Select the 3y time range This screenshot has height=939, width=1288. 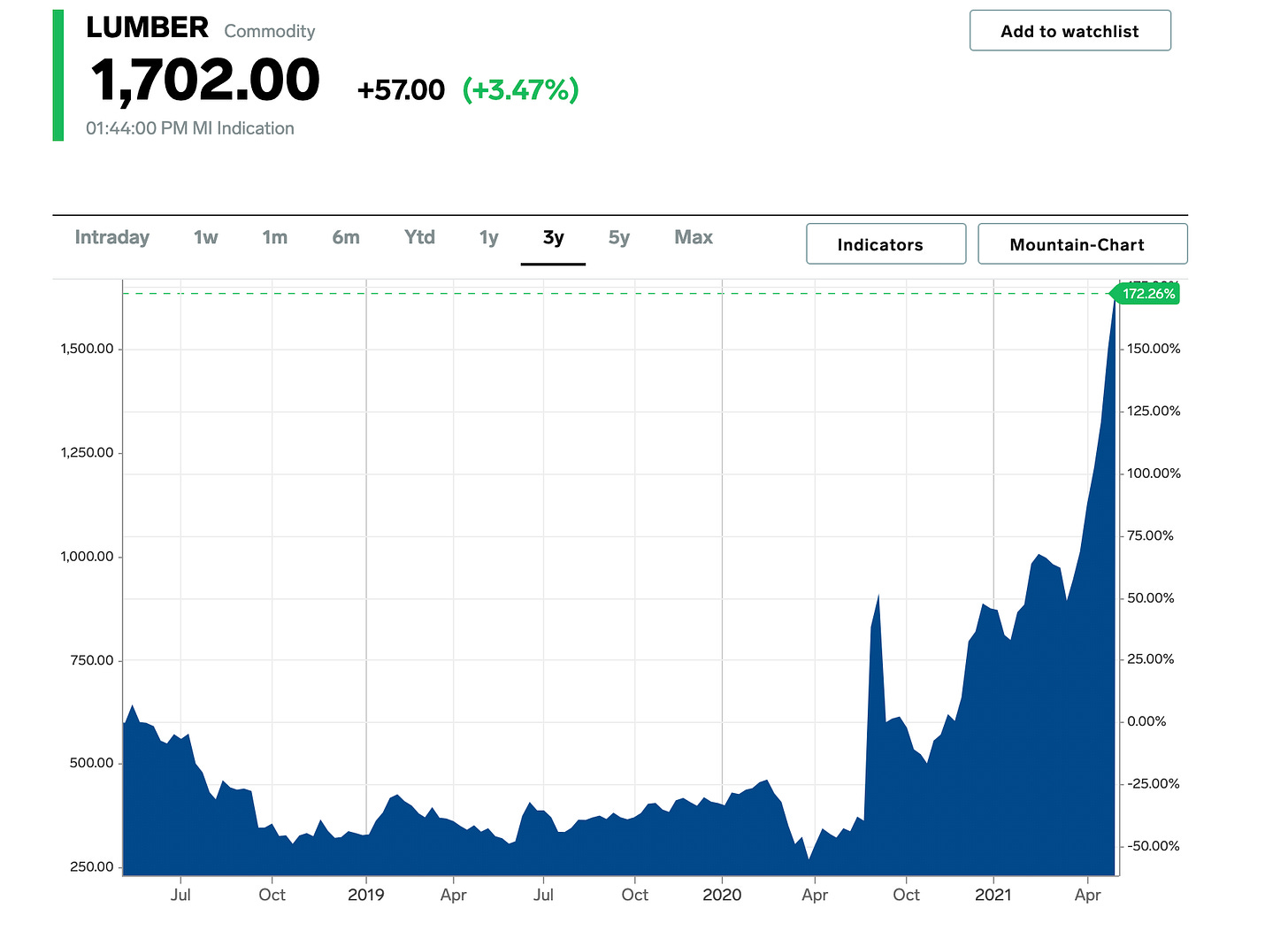[554, 237]
